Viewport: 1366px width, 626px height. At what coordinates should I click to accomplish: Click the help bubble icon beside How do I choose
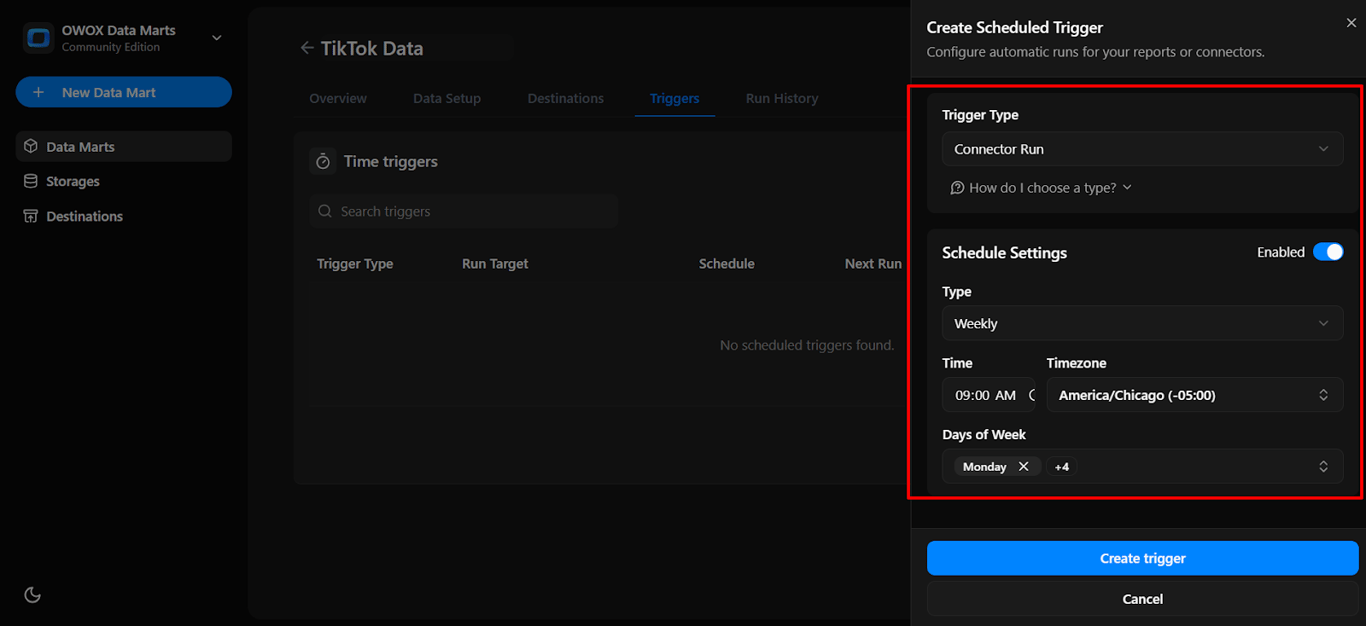tap(957, 187)
